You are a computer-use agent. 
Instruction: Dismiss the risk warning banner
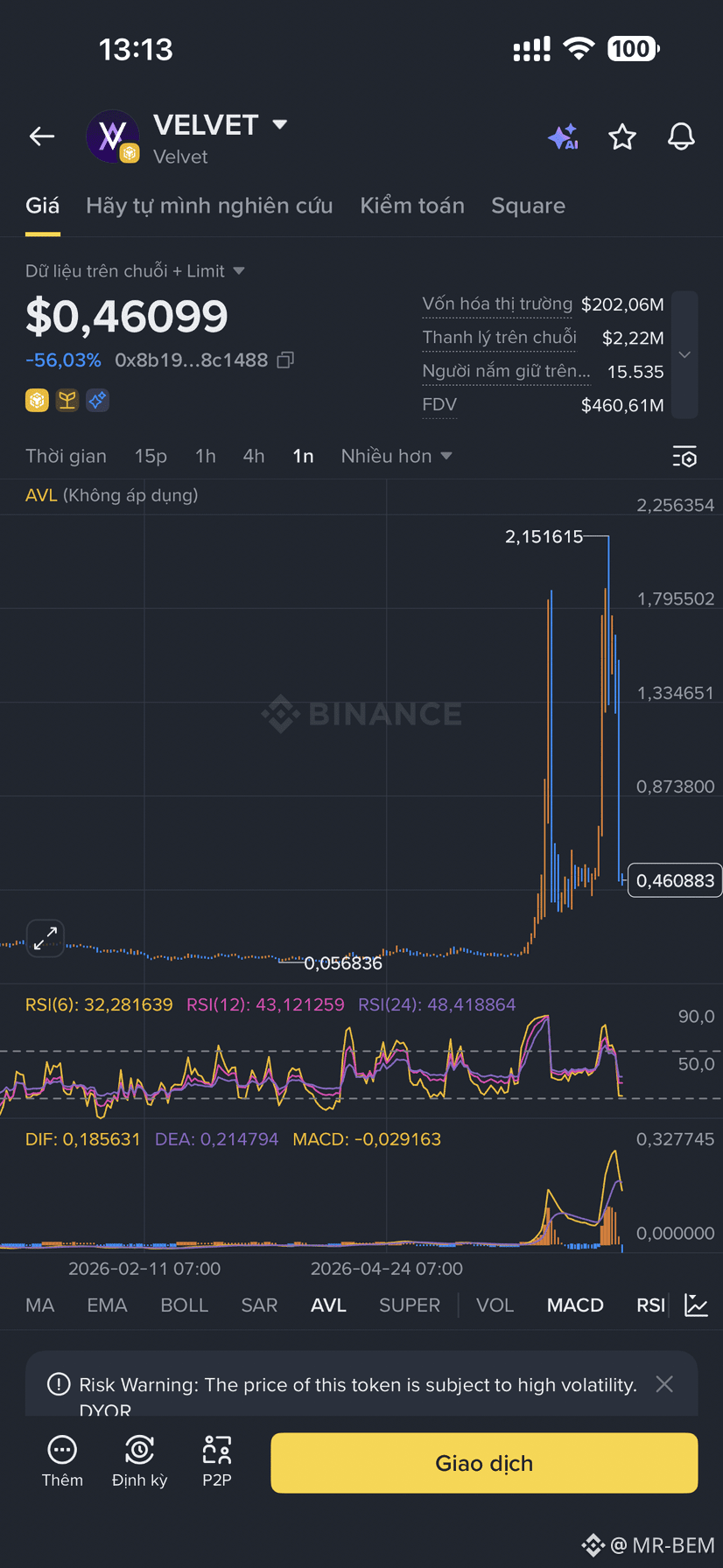tap(664, 1383)
